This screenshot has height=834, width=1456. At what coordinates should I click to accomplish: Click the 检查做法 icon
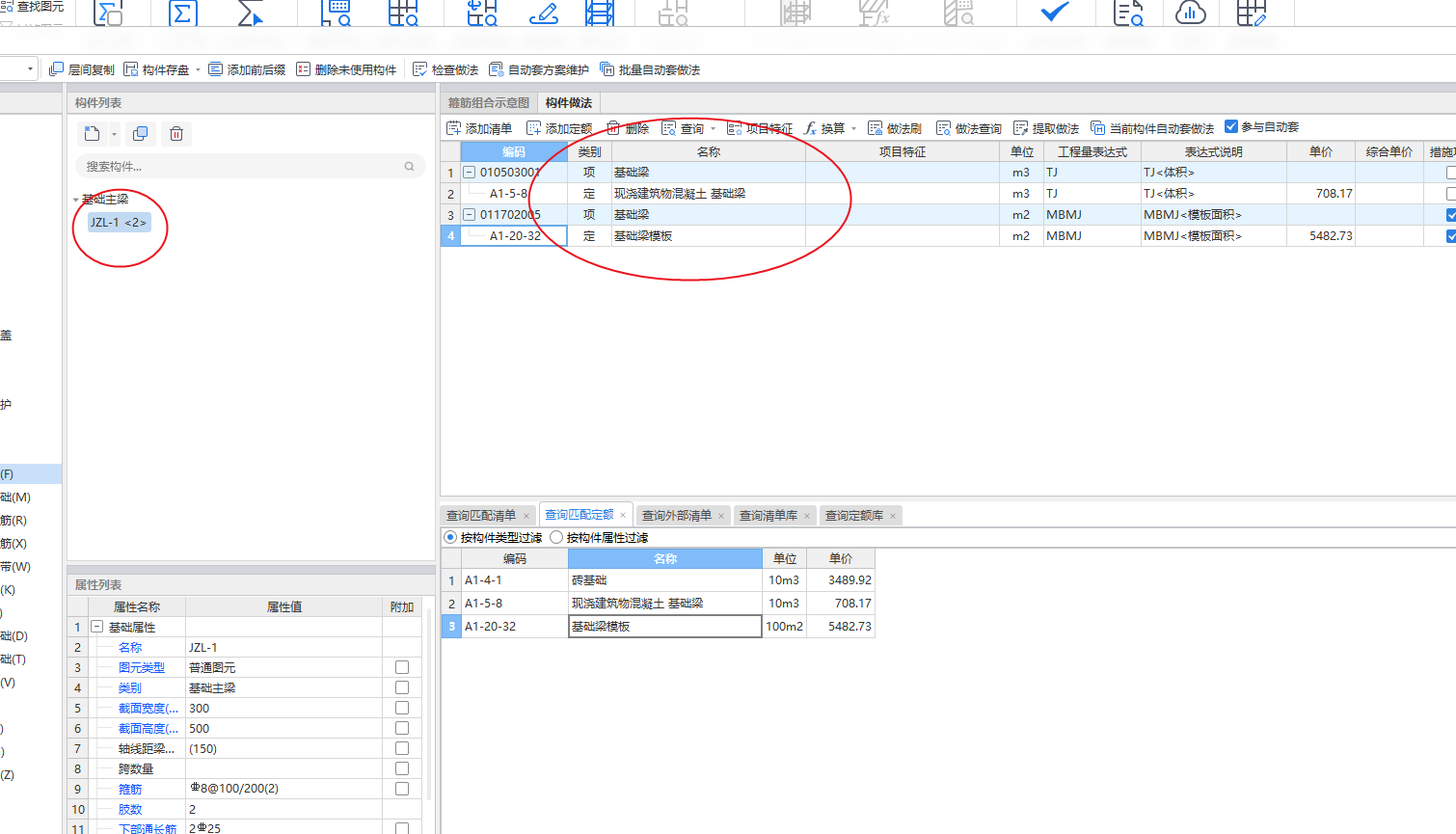pos(420,69)
